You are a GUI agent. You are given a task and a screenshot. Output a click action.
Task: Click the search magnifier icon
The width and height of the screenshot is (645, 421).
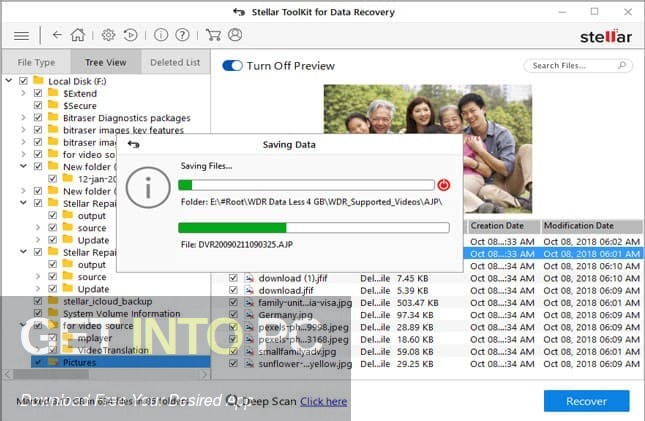(622, 65)
